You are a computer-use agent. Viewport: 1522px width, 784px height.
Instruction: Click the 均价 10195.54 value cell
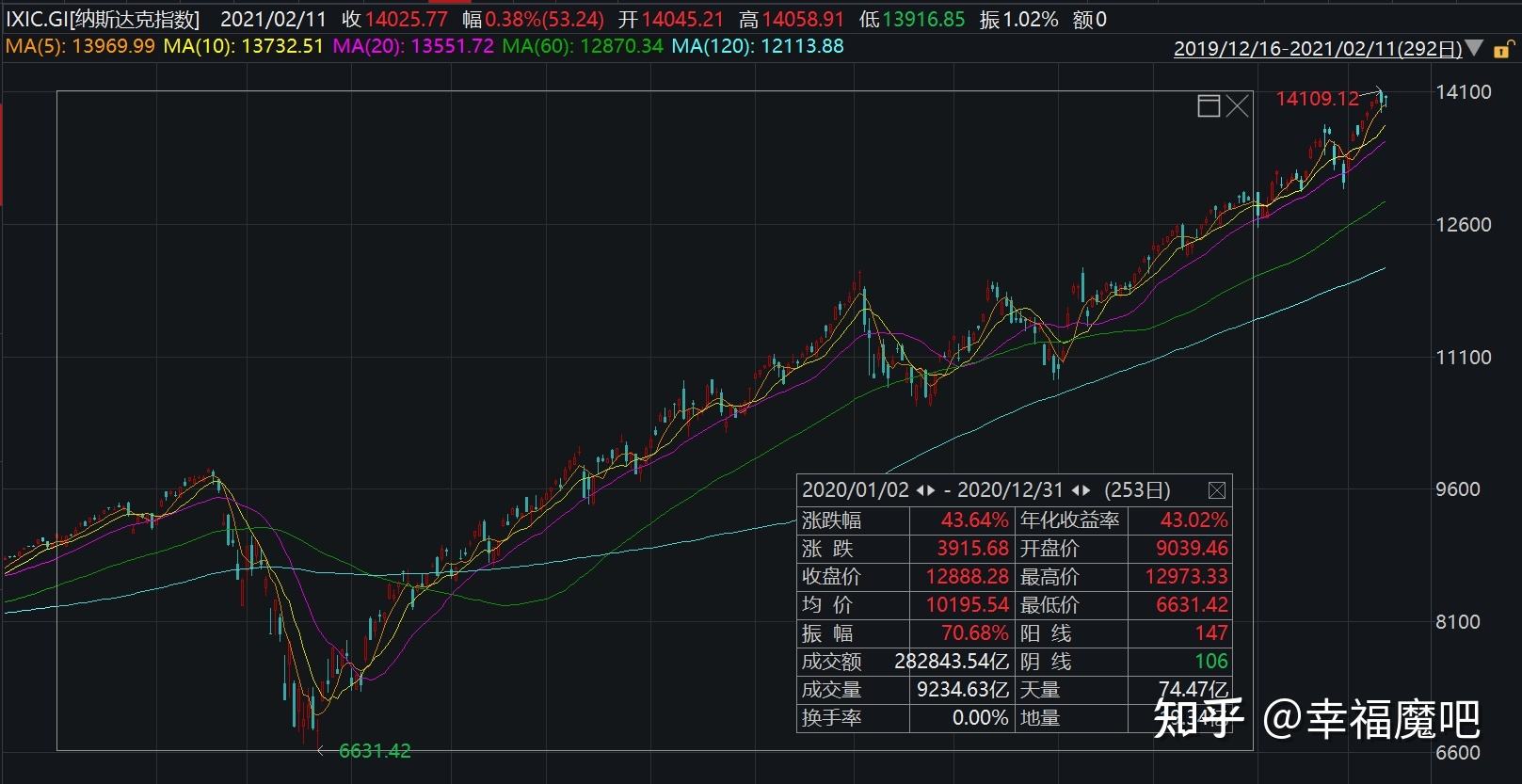pos(963,605)
